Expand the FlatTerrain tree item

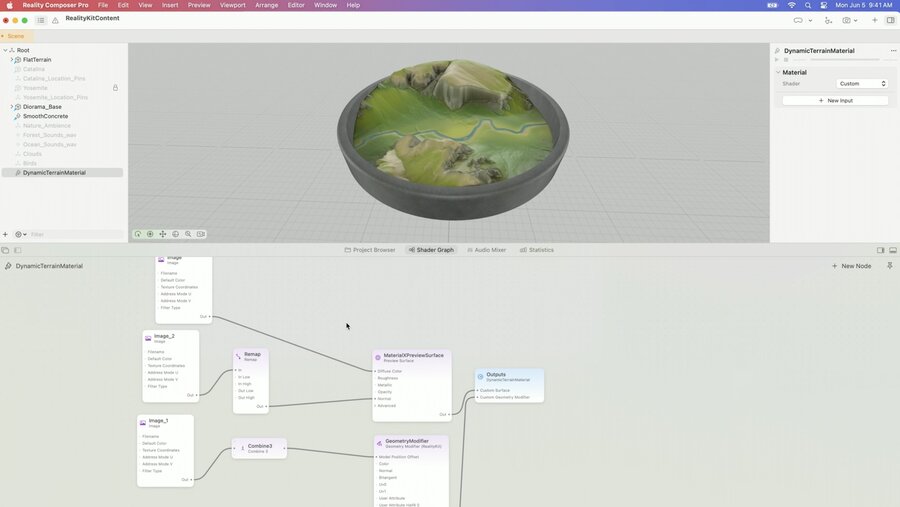point(11,60)
